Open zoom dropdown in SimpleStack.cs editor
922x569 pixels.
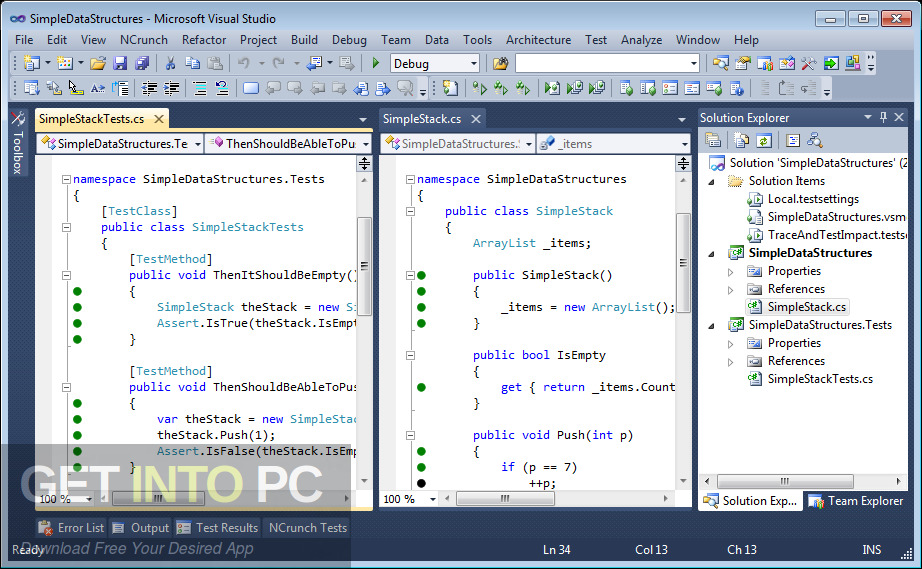(x=433, y=499)
